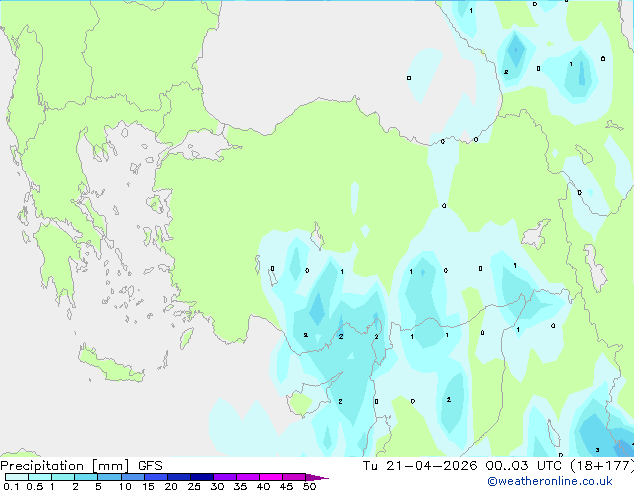Click the 40–45 mm magenta legend swatch
The height and width of the screenshot is (490, 634).
271,477
